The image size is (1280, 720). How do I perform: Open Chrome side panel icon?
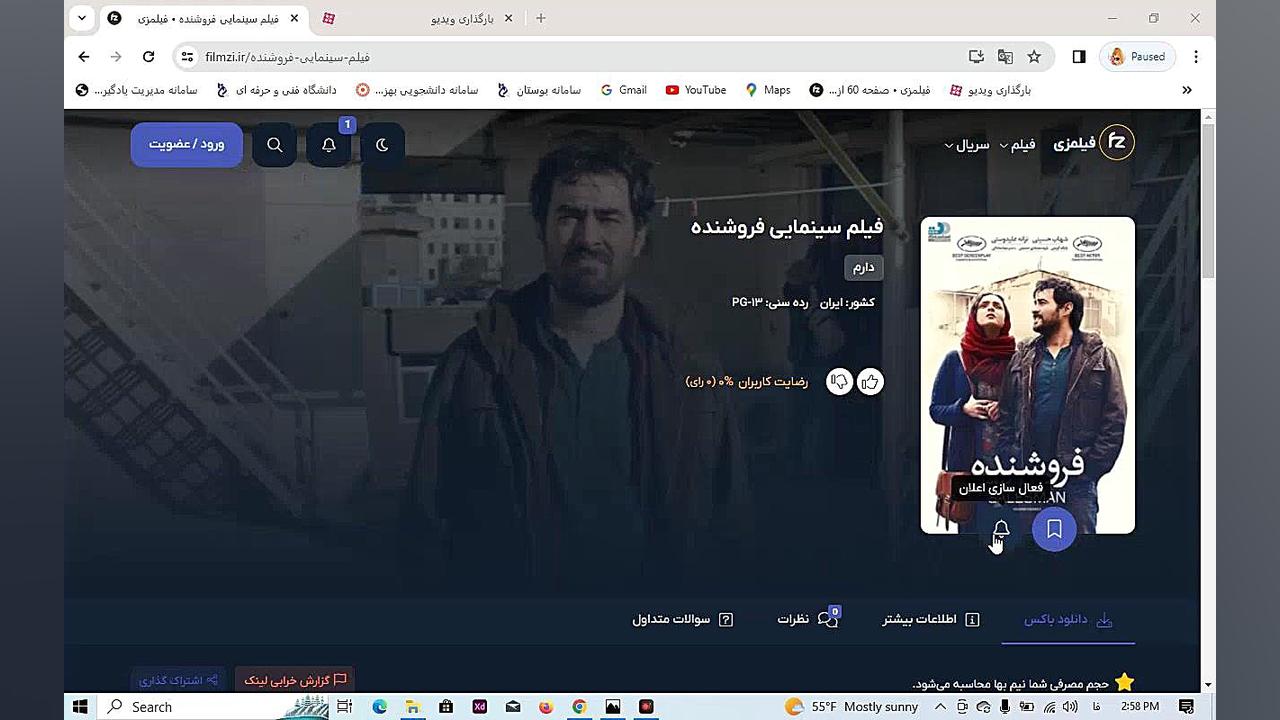pos(1079,57)
